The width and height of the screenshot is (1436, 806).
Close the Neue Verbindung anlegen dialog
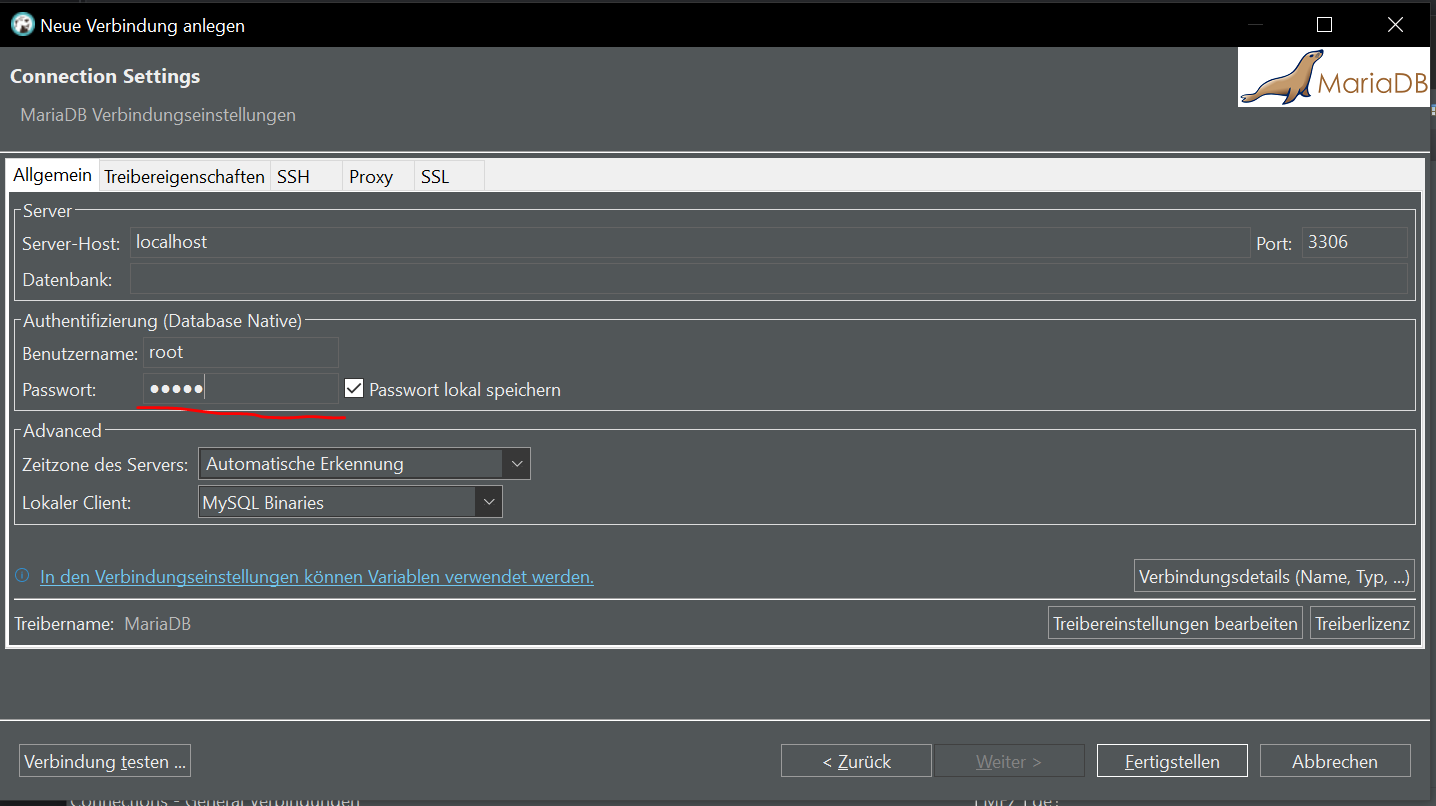tap(1395, 25)
